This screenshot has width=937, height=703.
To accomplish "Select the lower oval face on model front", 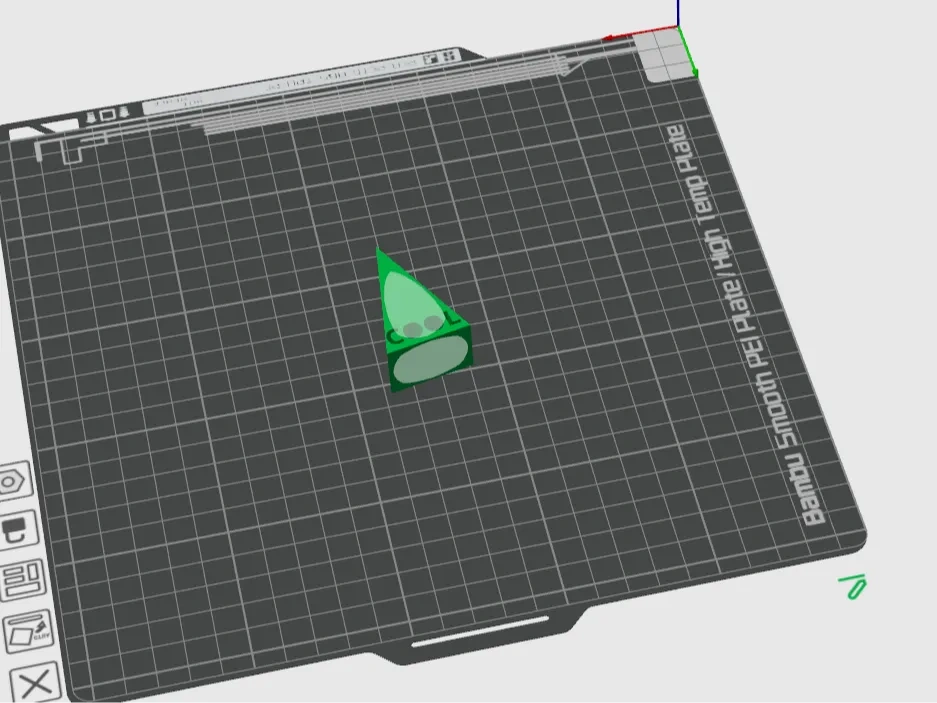I will click(429, 361).
